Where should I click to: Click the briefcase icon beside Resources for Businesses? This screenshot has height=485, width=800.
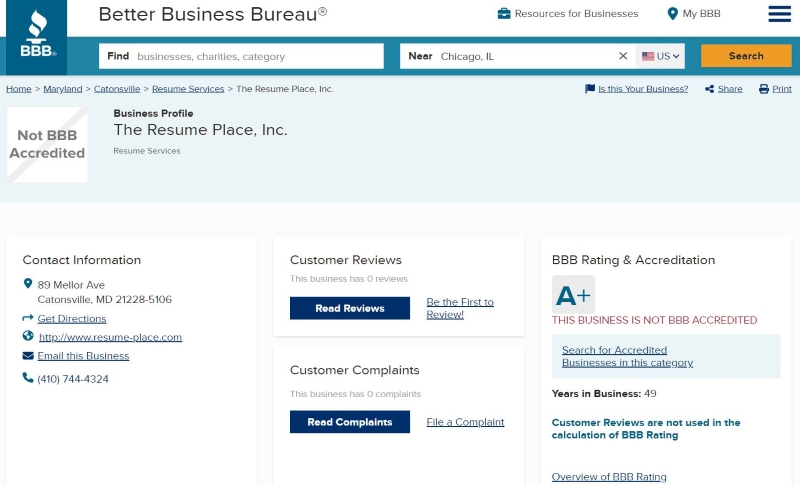pos(504,14)
